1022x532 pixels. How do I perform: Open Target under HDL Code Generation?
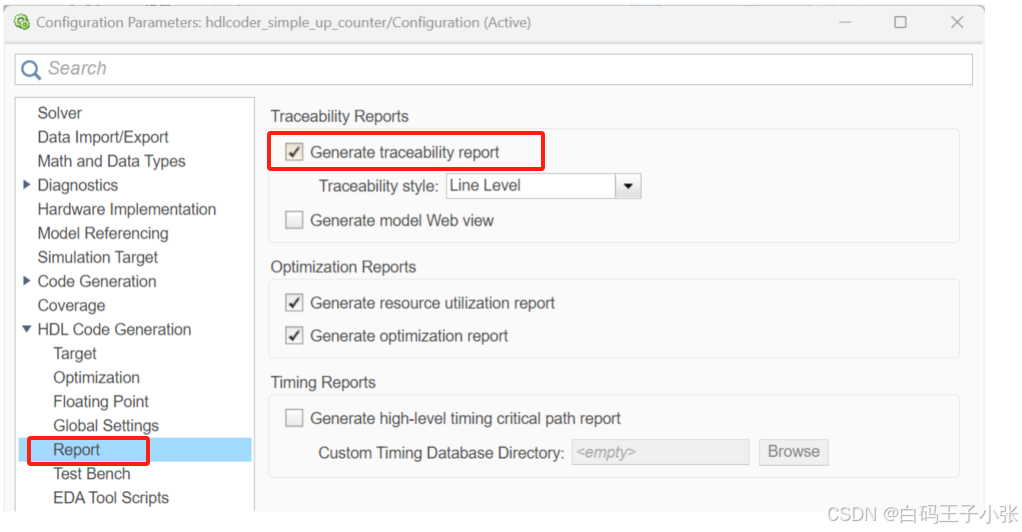click(75, 353)
